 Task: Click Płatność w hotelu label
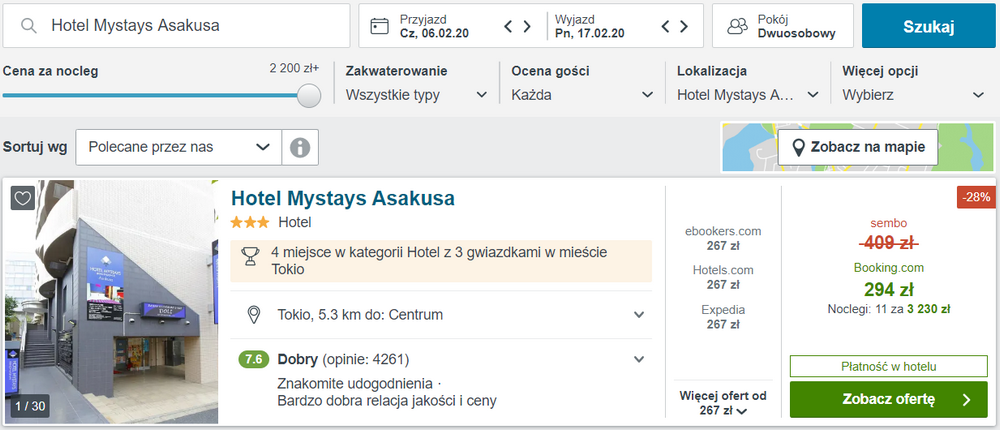click(x=888, y=366)
